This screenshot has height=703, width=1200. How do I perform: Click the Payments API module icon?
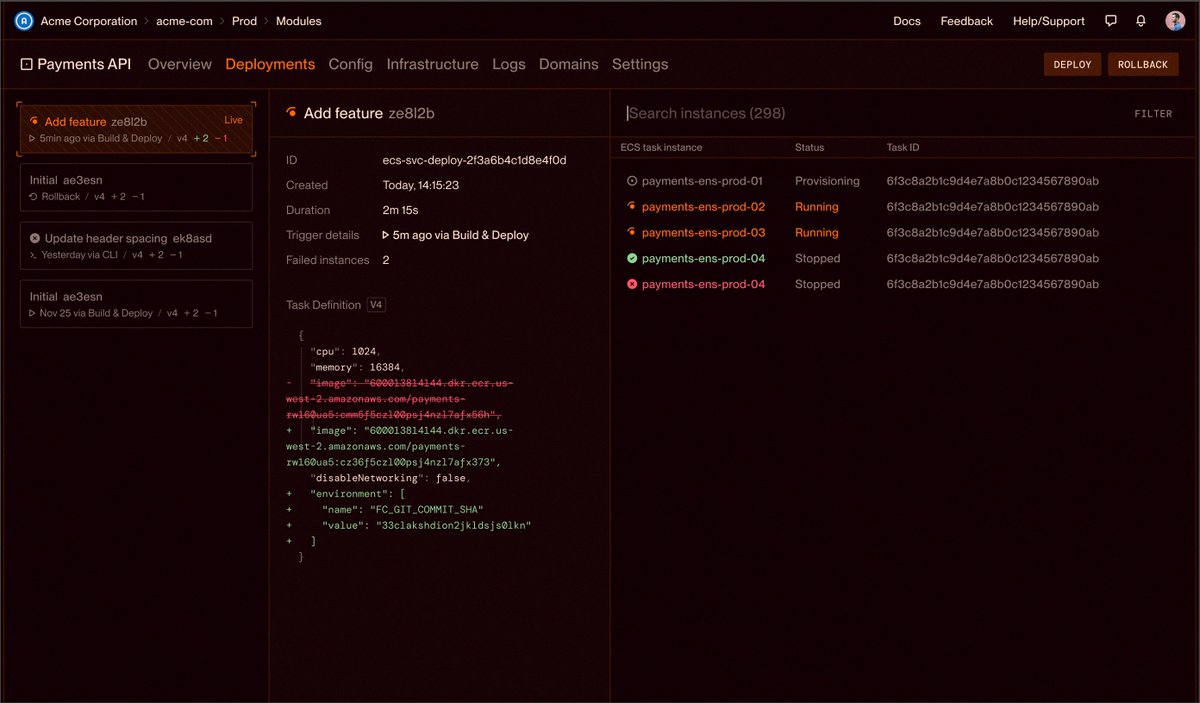click(x=26, y=64)
